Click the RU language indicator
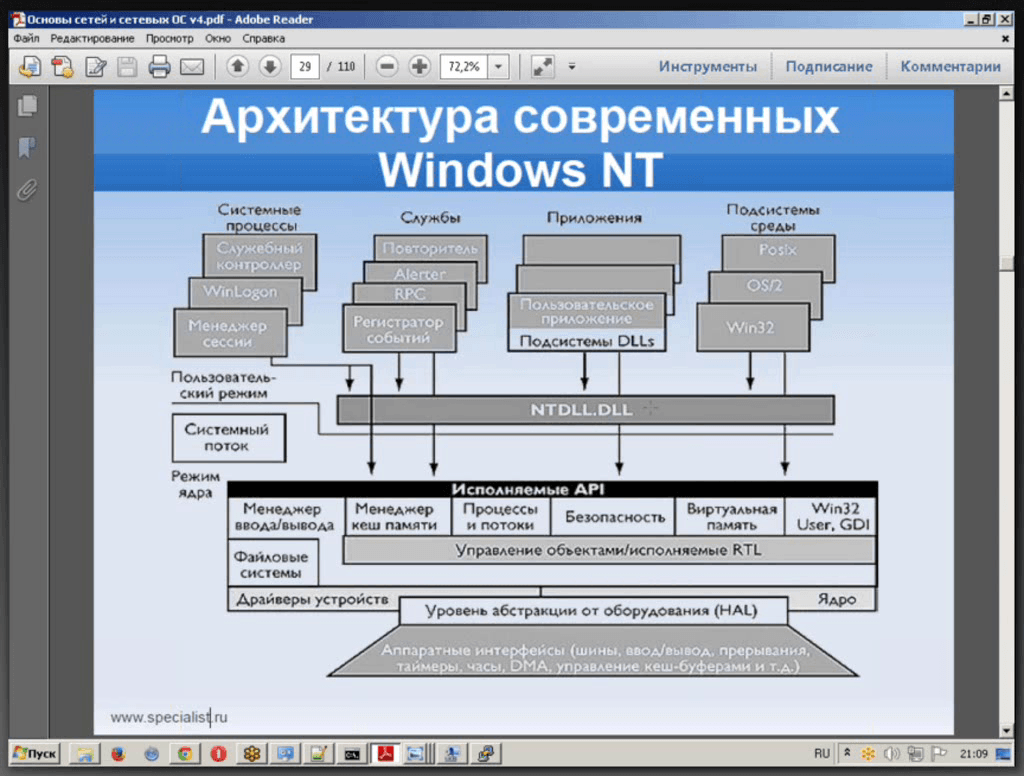Screen dimensions: 1024x776 822,754
